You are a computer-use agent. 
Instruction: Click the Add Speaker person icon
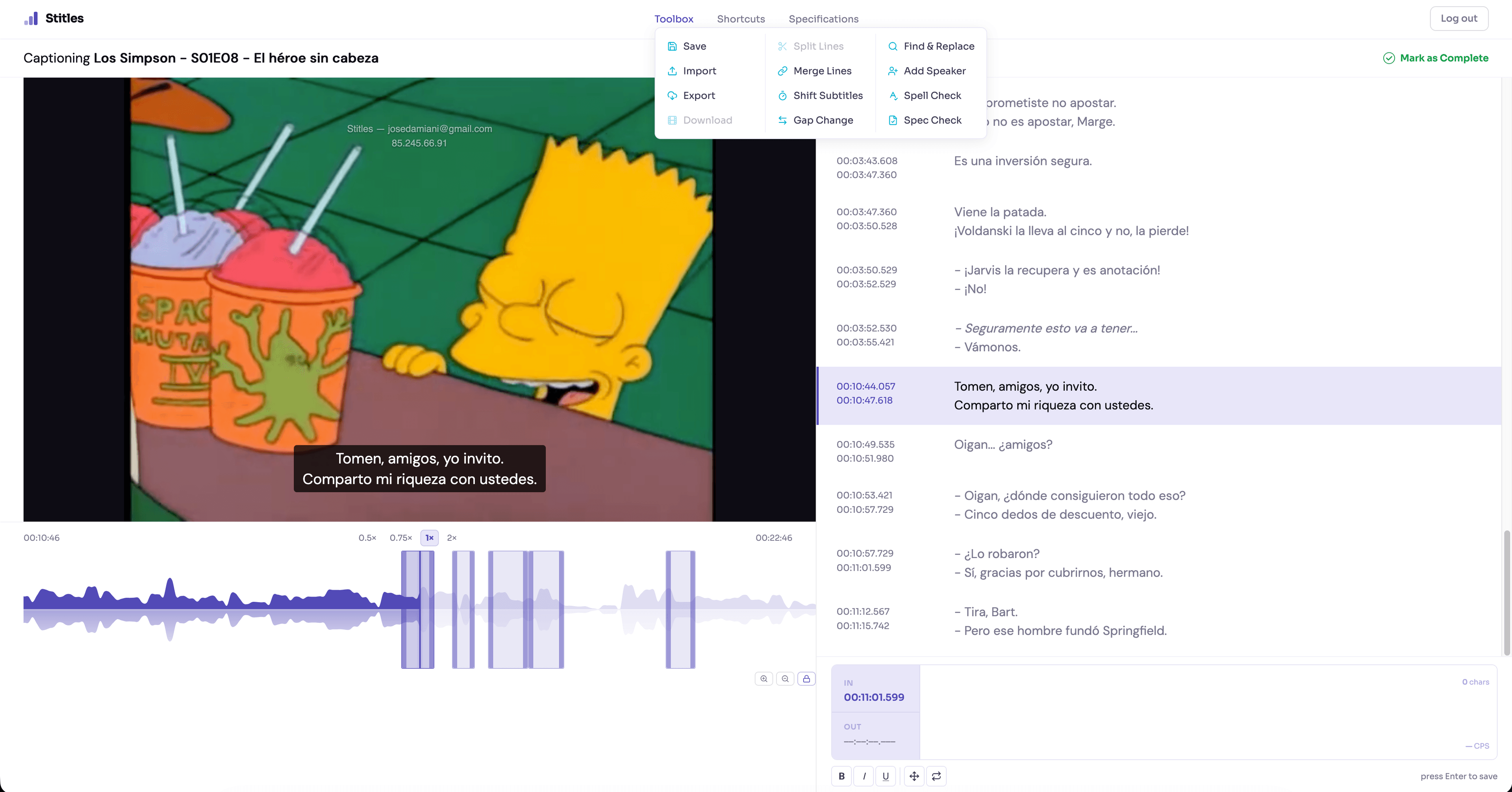click(893, 71)
